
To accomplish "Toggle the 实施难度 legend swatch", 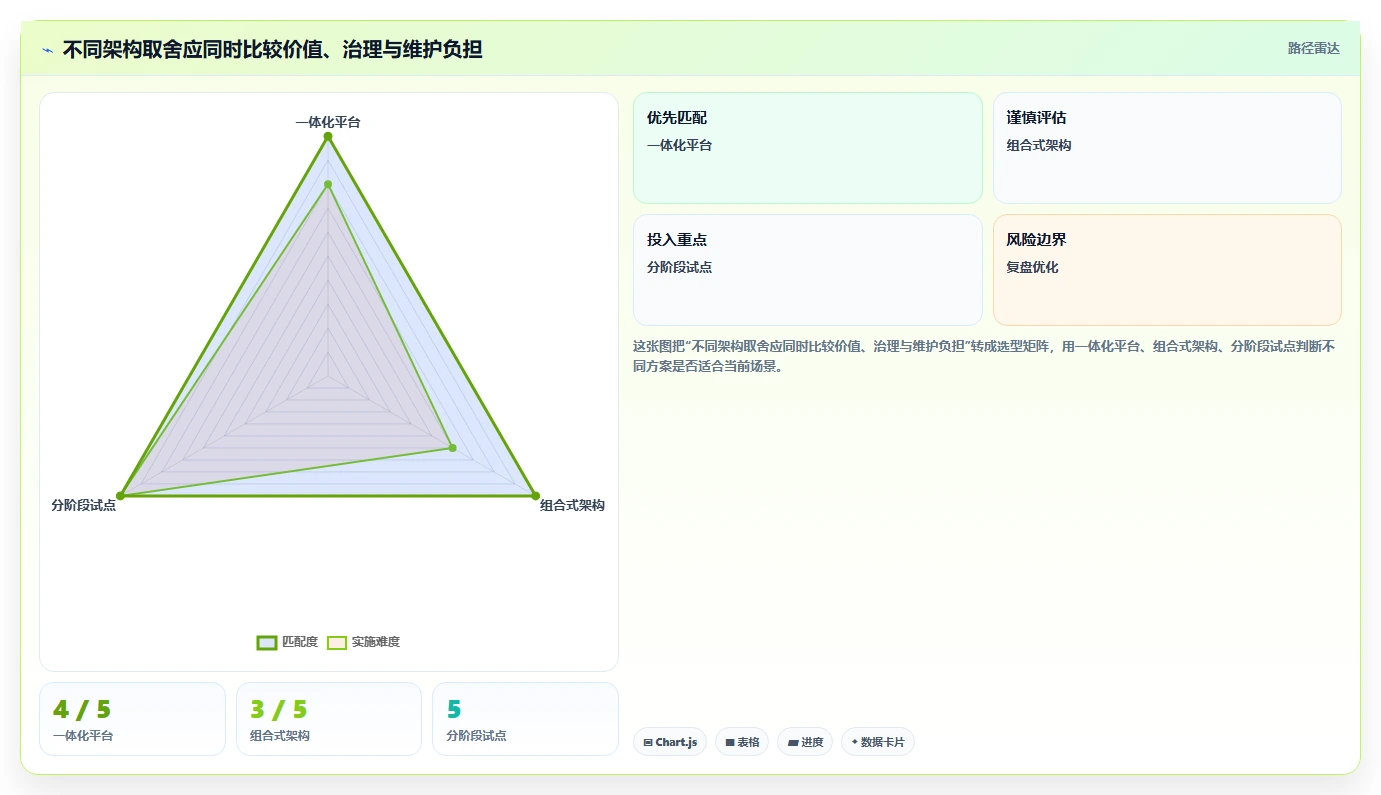I will 337,642.
